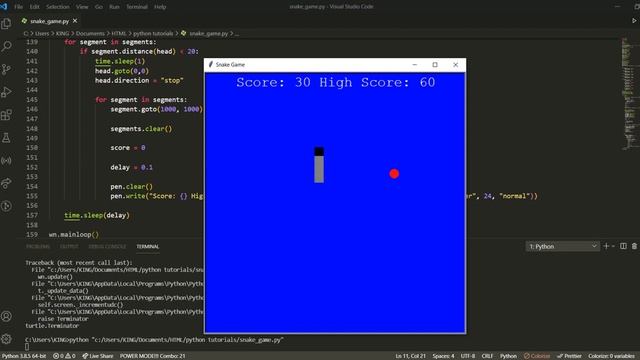Image resolution: width=640 pixels, height=360 pixels.
Task: Change Python language mode in status bar
Action: [x=508, y=356]
